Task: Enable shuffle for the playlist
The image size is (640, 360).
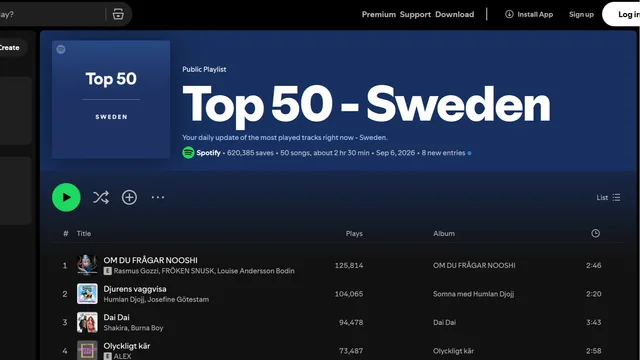Action: tap(101, 198)
